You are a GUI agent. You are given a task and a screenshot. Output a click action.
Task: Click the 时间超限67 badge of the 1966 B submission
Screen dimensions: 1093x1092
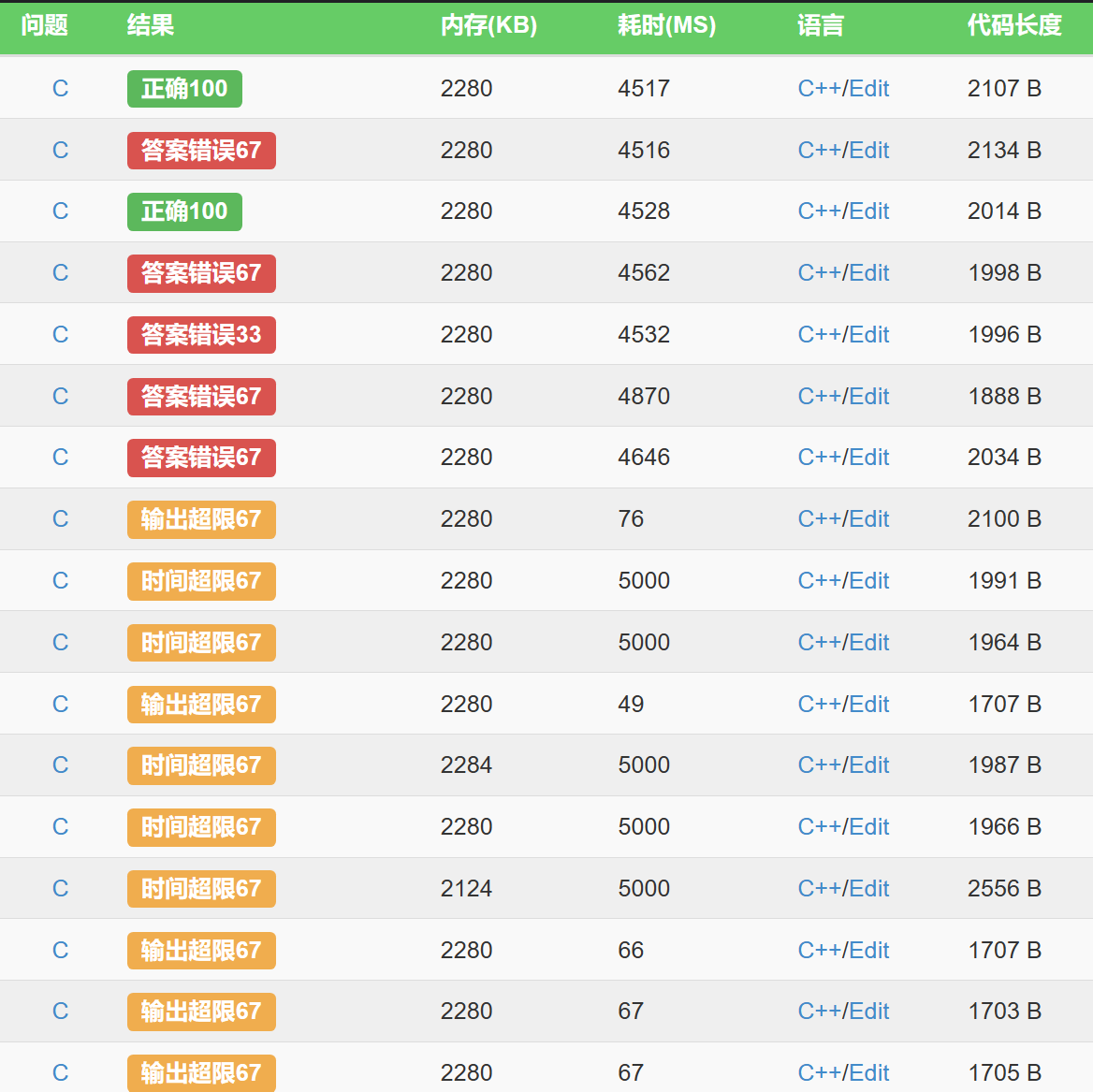point(201,826)
